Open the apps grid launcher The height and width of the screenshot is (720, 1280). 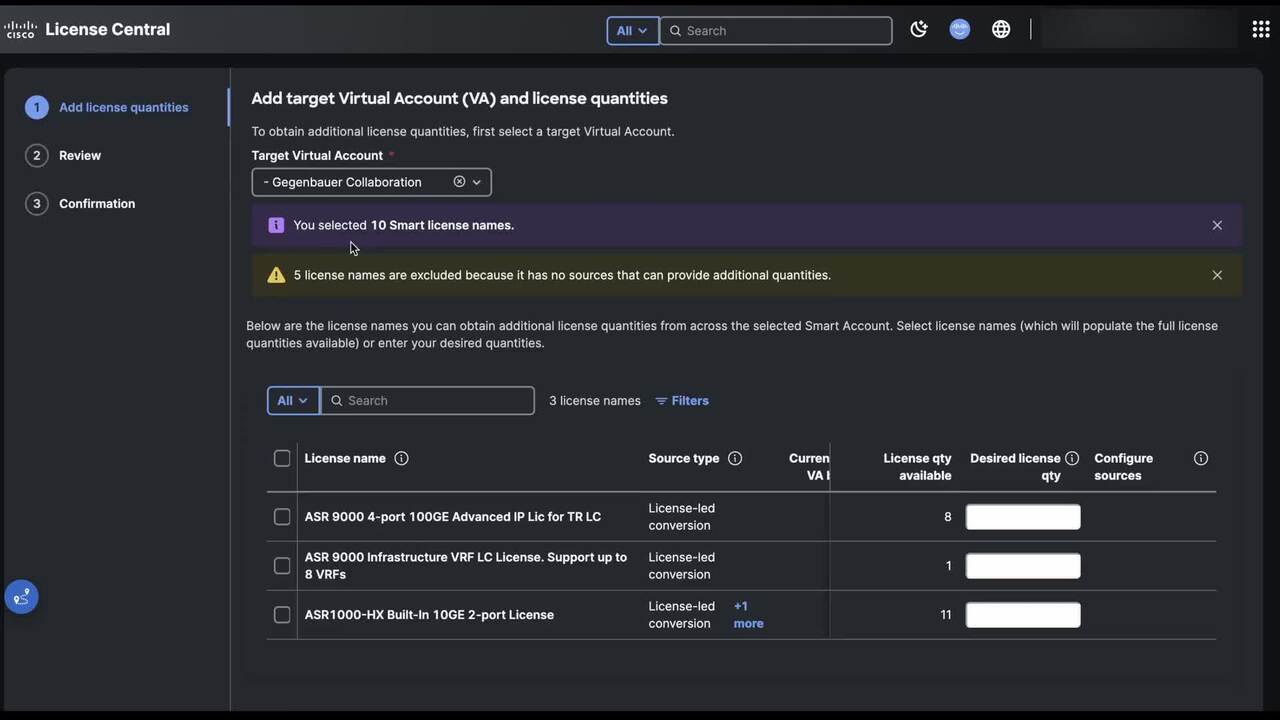click(x=1261, y=30)
